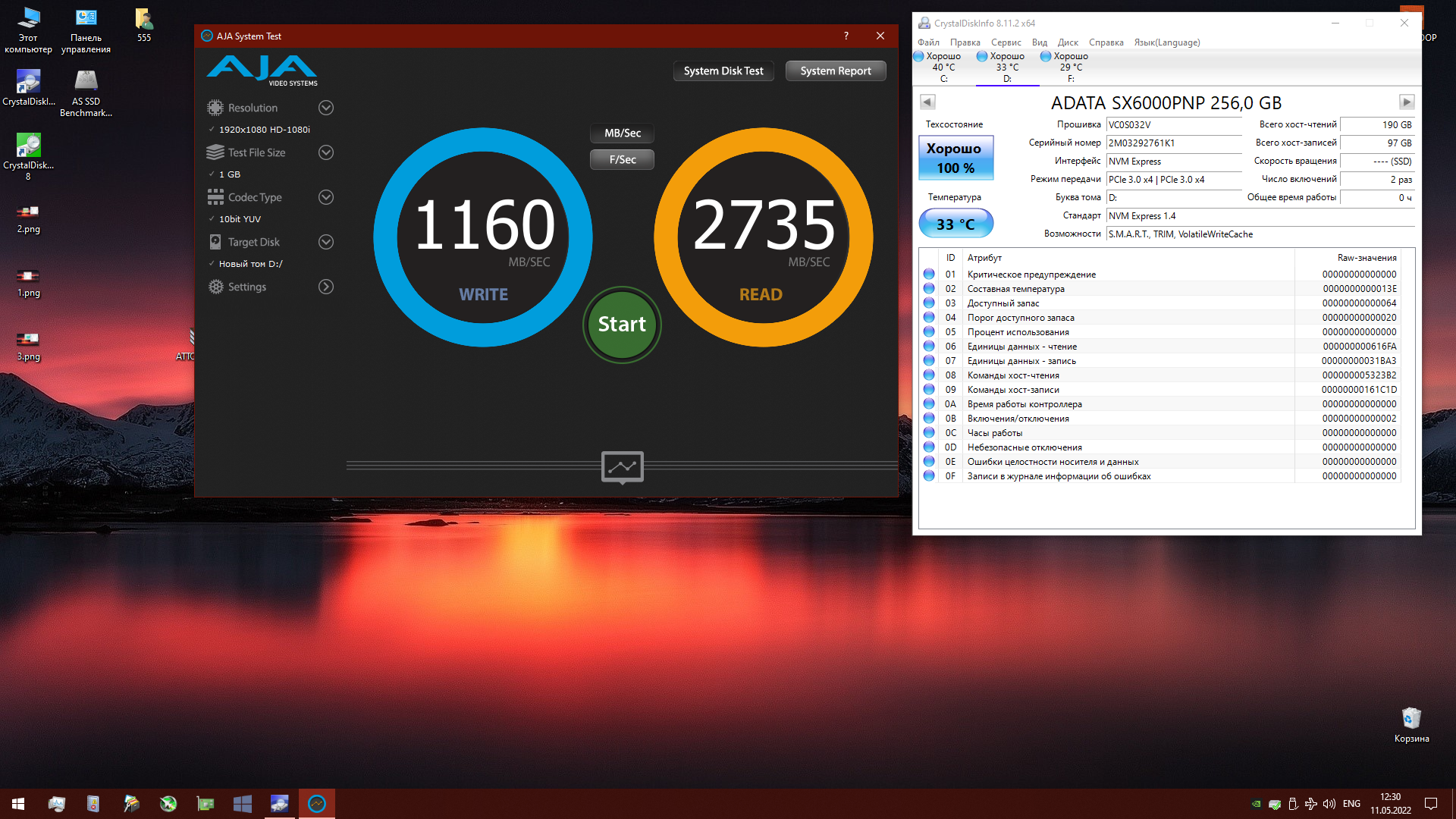Select drive C: status in CrystalDiskInfo

[x=943, y=67]
